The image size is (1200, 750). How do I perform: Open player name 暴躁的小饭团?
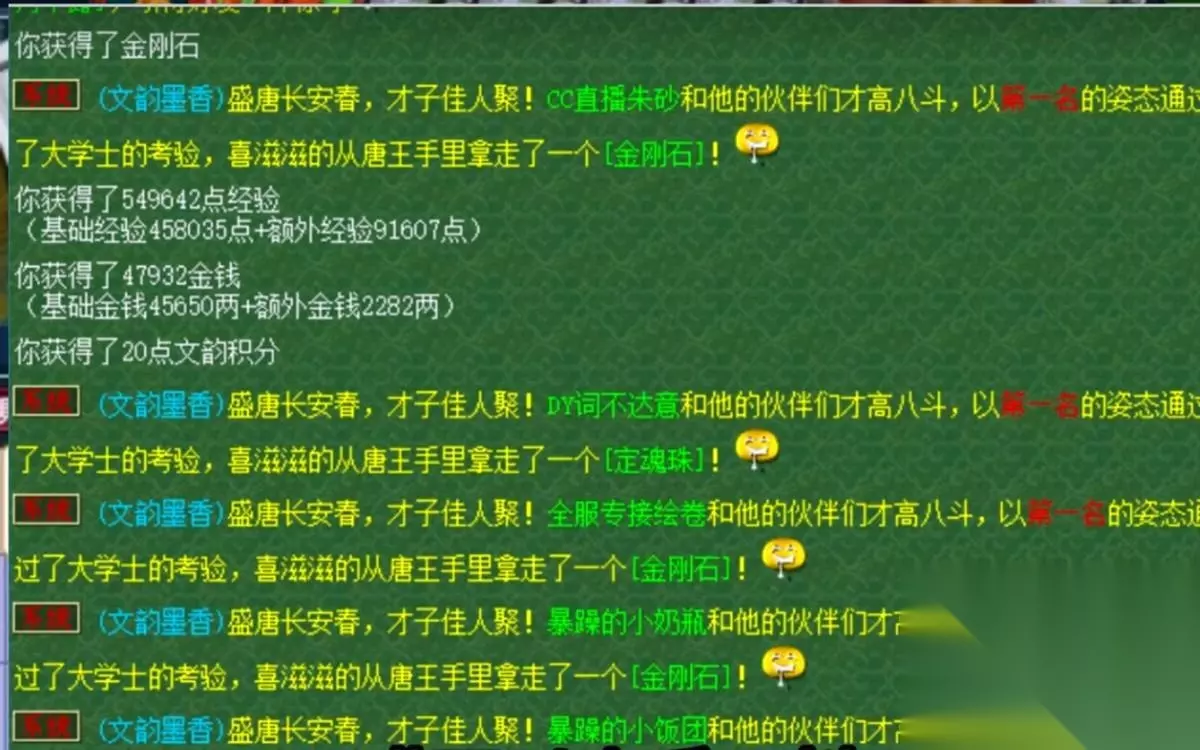(x=627, y=730)
